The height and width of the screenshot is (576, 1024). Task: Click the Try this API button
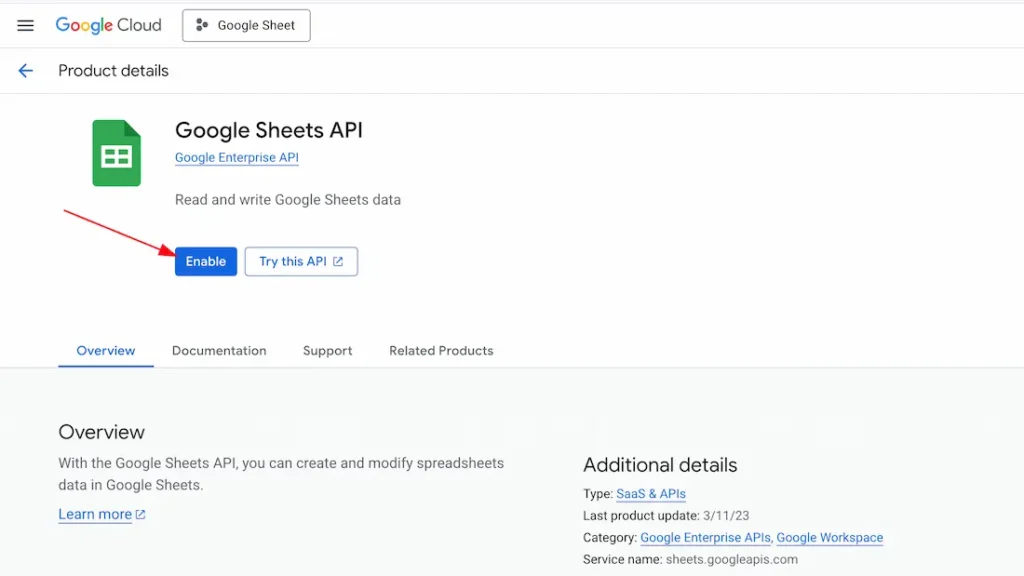(x=300, y=262)
